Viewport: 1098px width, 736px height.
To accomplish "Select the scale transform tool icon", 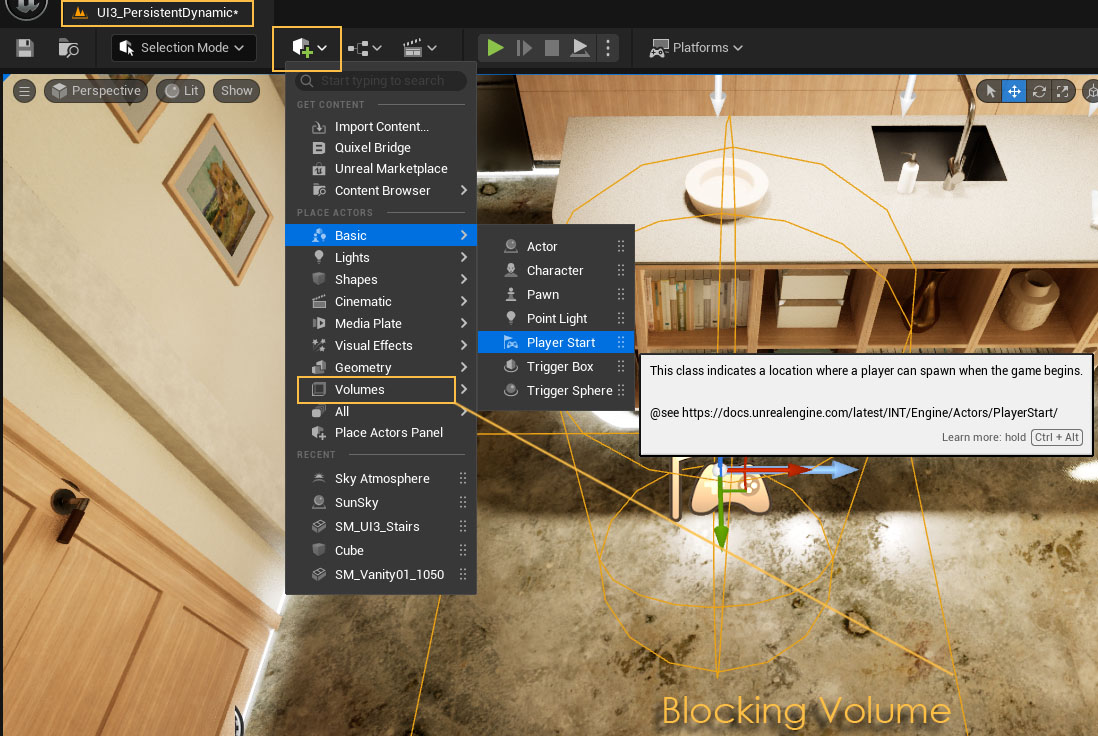I will click(x=1062, y=91).
